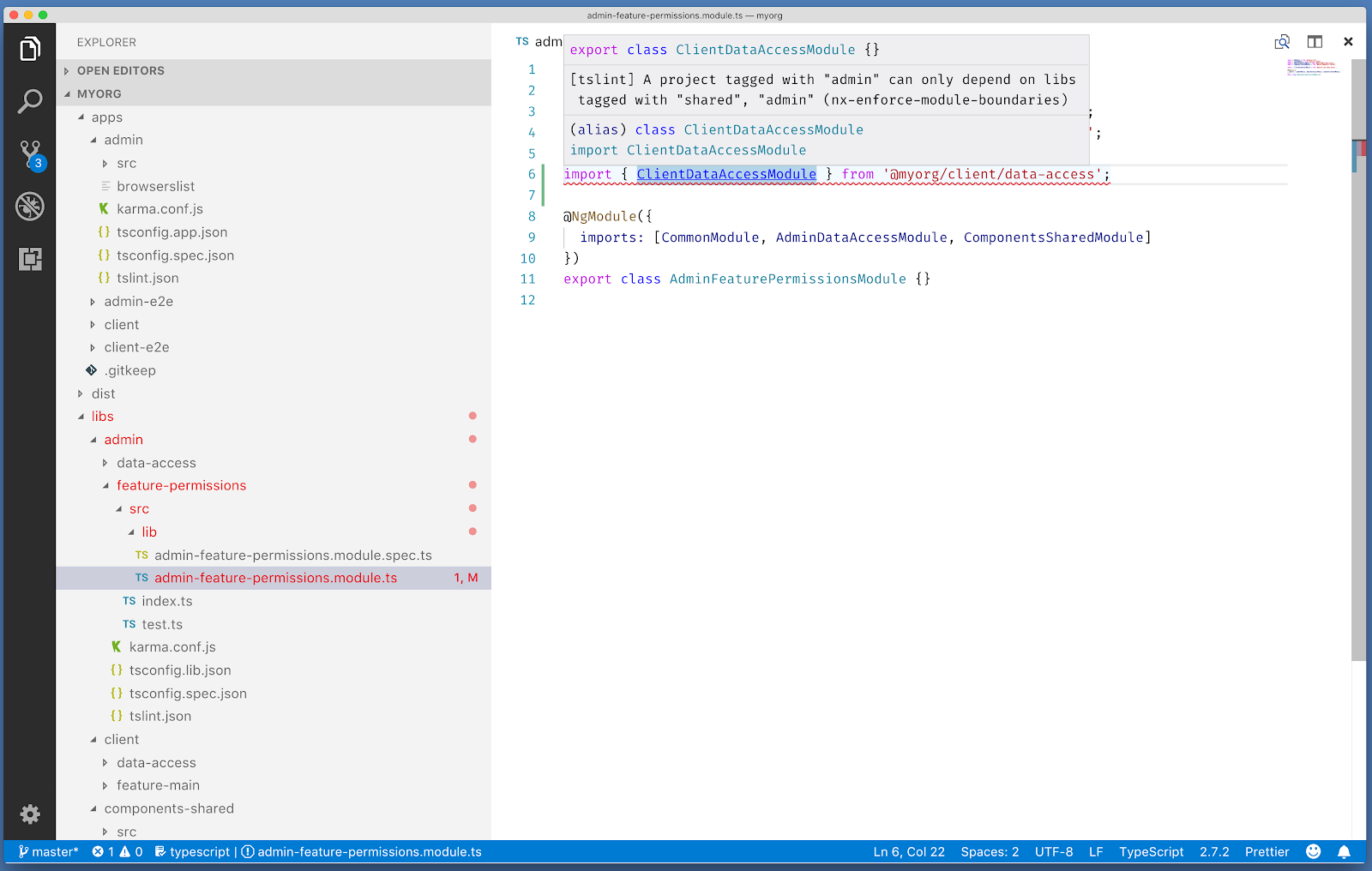Collapse the feature-permissions folder

point(181,485)
